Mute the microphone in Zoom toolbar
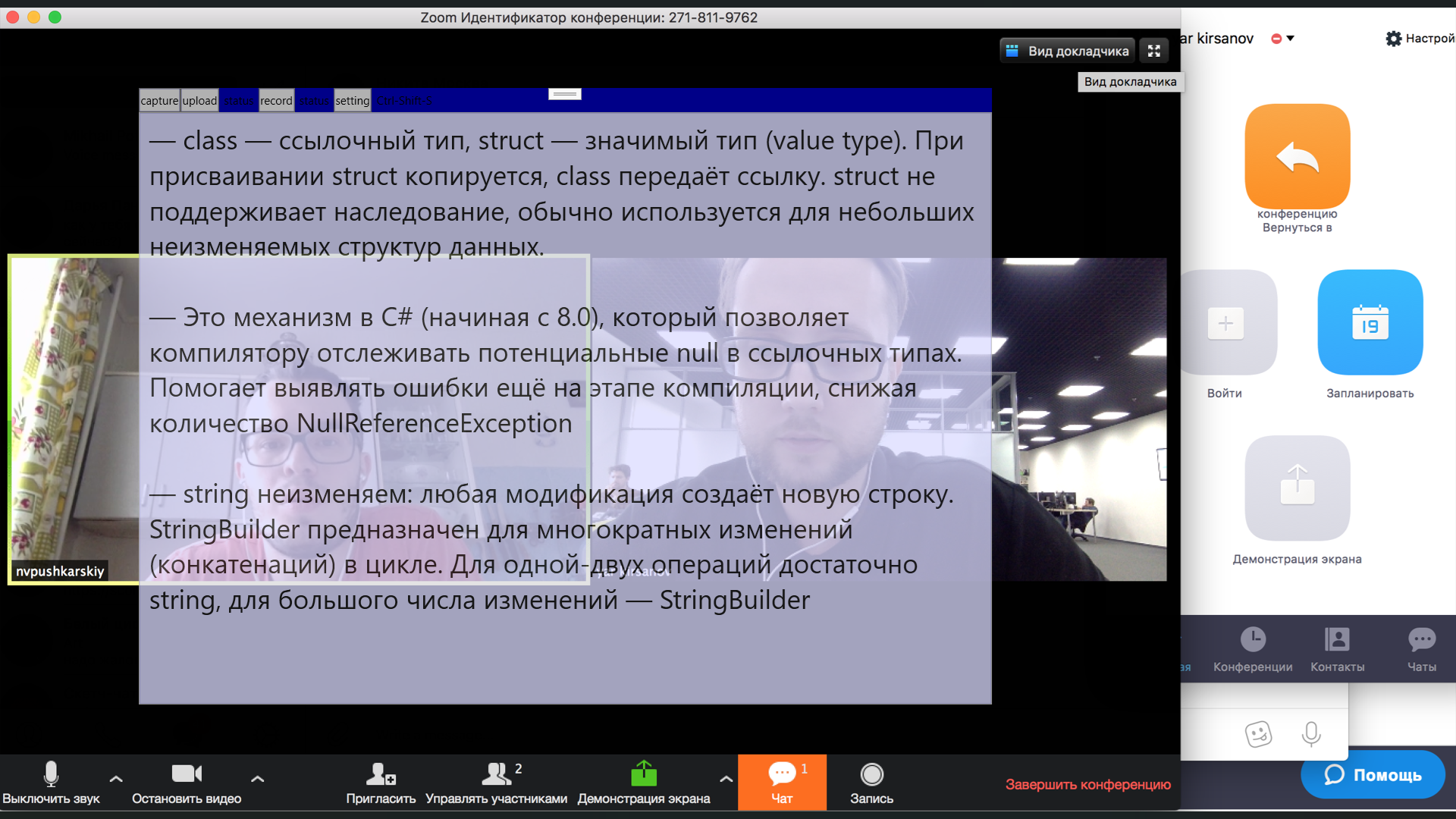 [x=51, y=782]
